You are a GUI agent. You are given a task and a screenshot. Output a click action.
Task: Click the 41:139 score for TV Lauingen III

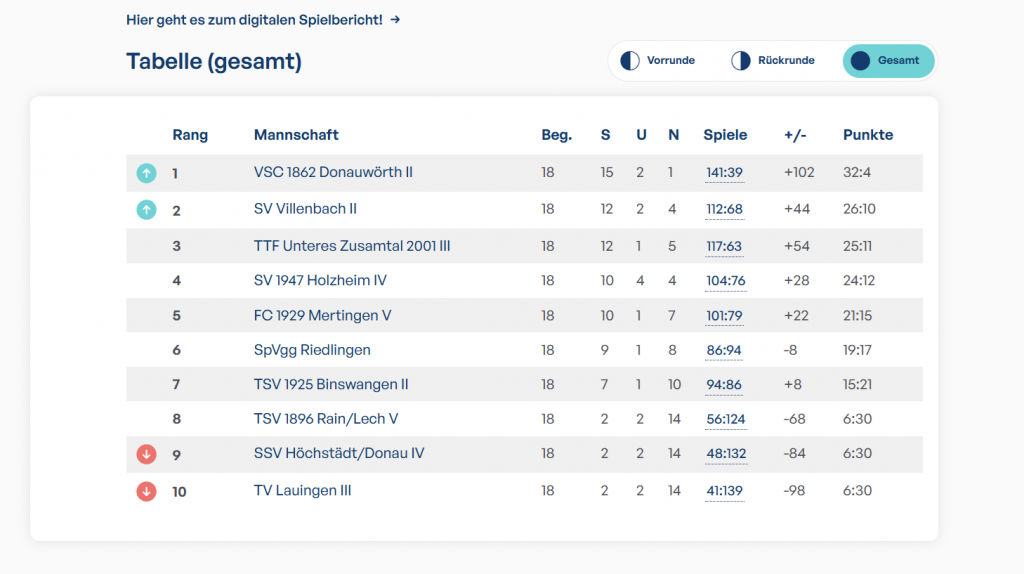pyautogui.click(x=724, y=491)
